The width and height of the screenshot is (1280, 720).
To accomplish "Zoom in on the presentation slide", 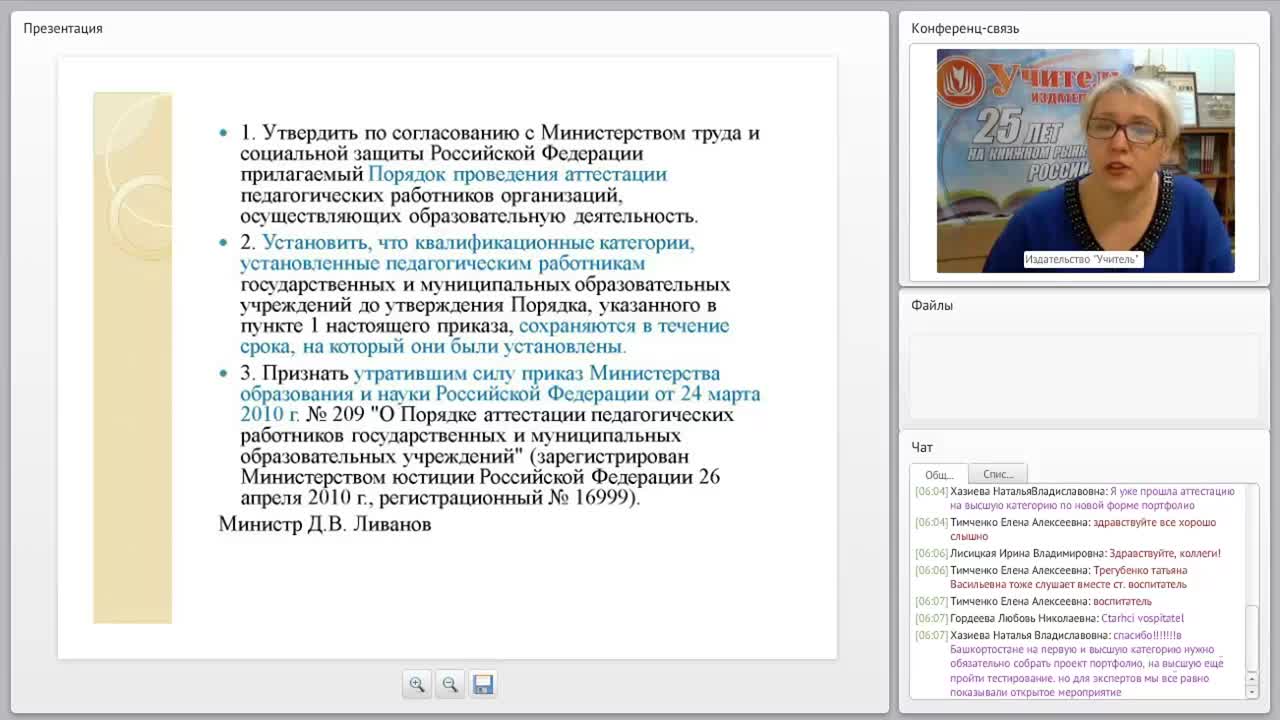I will (x=417, y=684).
